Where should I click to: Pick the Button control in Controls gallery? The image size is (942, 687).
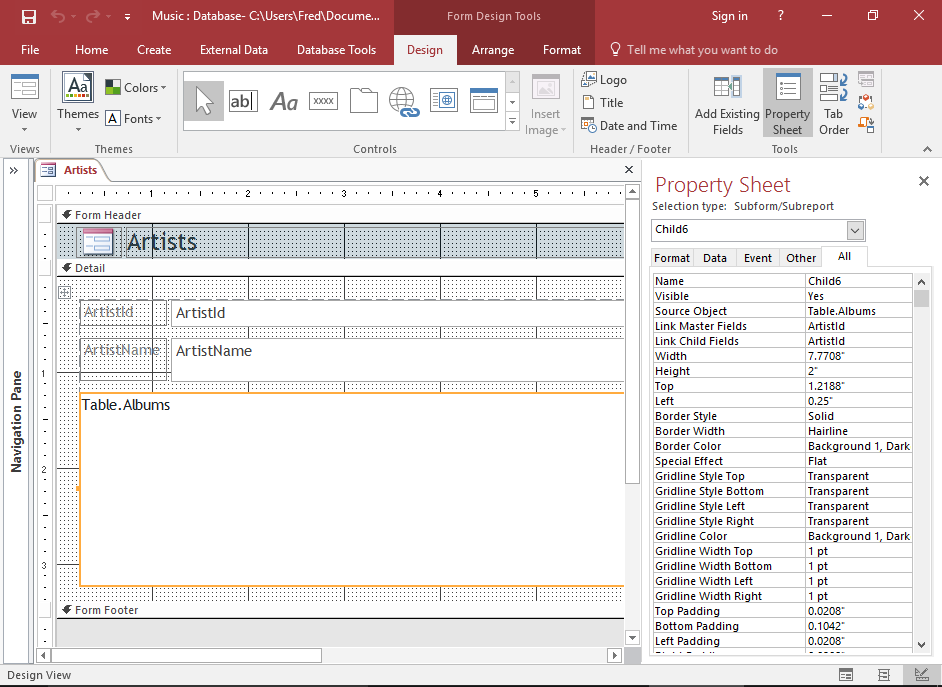(x=323, y=101)
